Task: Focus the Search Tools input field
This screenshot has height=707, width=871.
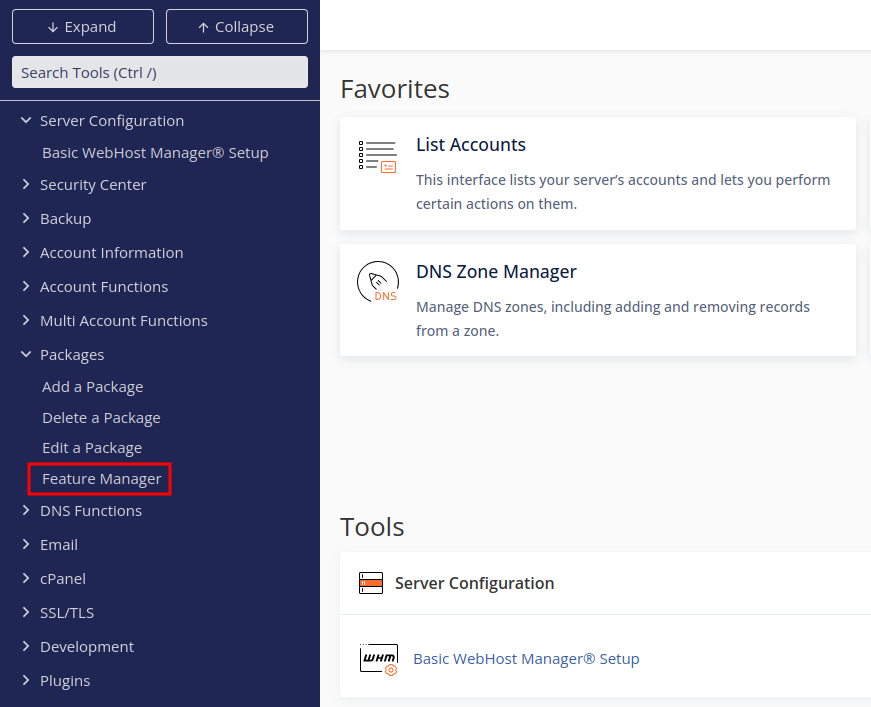Action: point(160,72)
